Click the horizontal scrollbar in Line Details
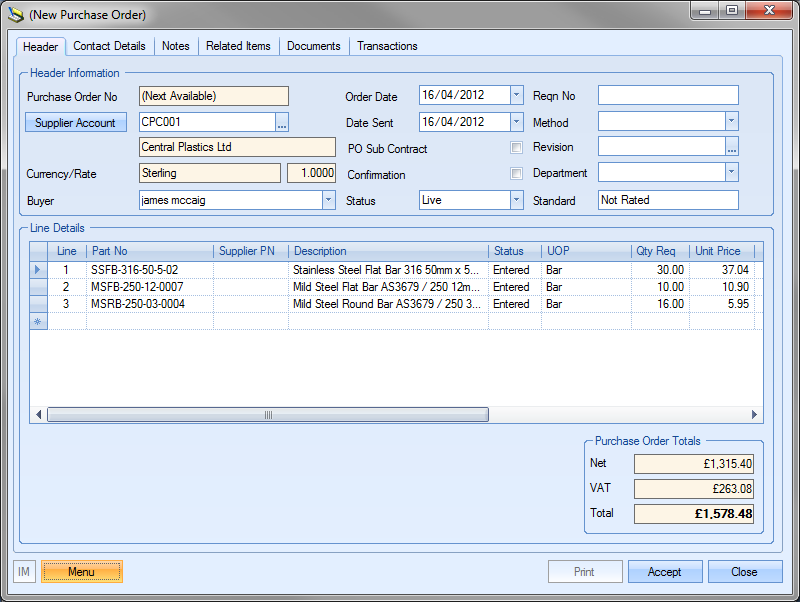 [267, 415]
